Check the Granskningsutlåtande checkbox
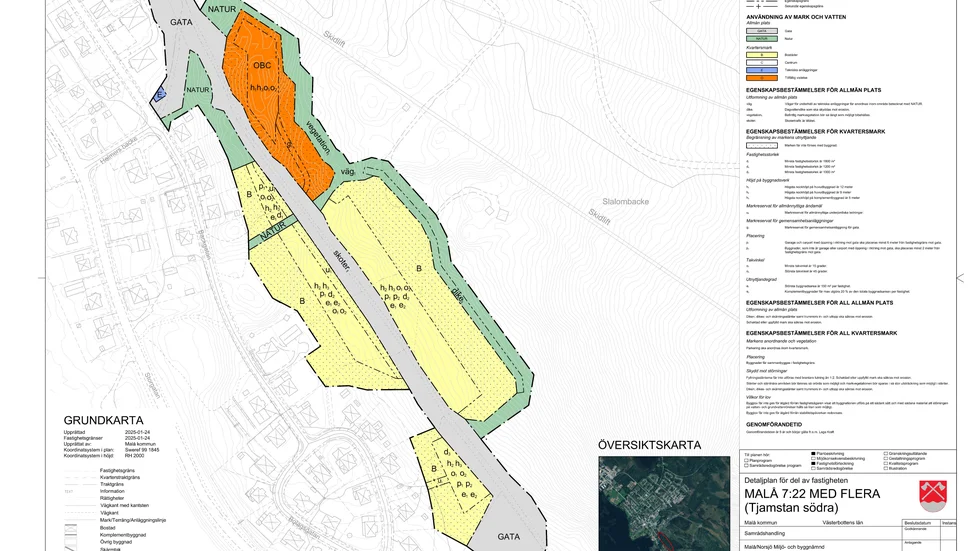This screenshot has height=551, width=980. point(886,454)
